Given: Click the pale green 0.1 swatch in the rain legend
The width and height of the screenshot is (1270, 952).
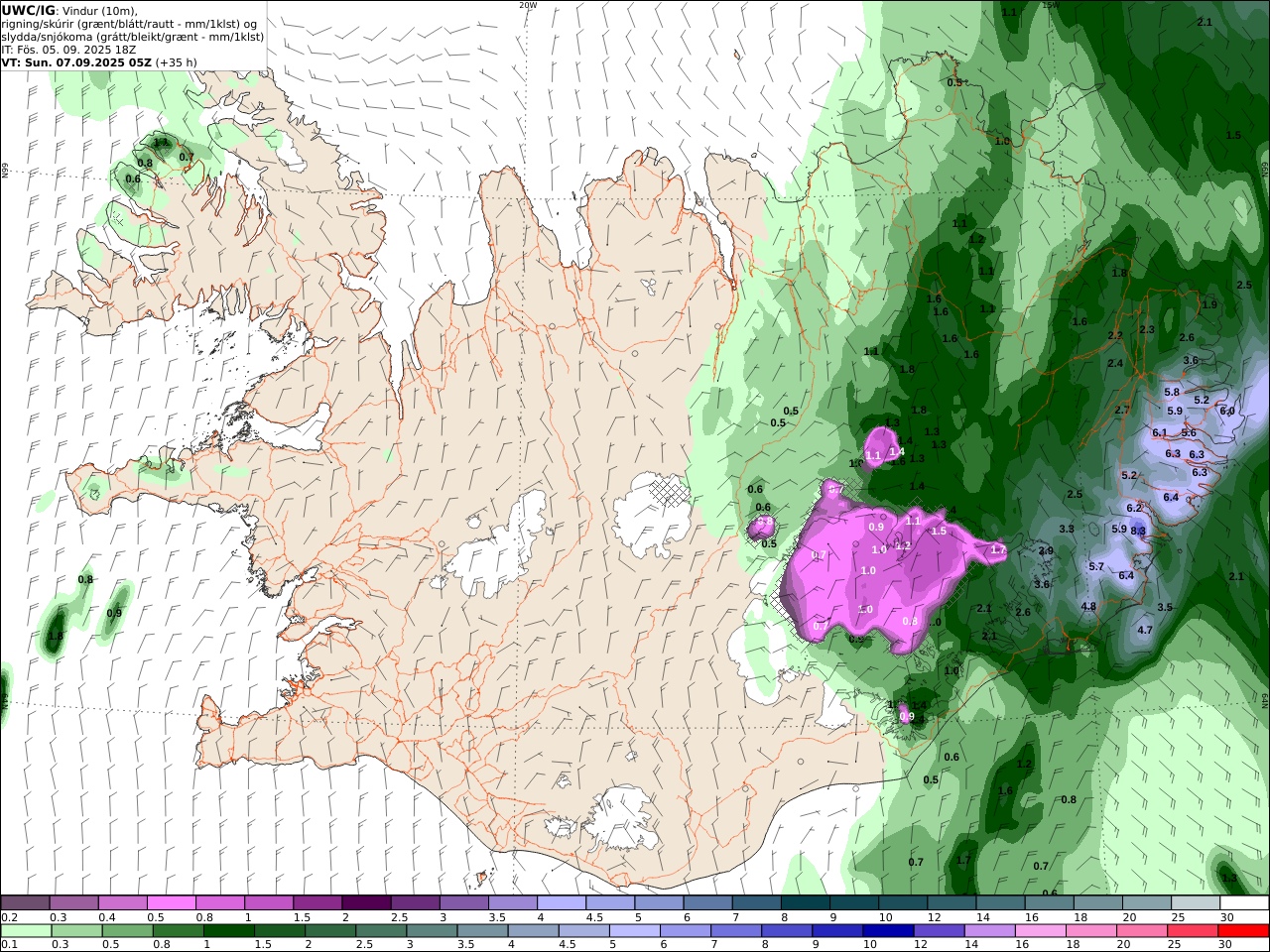Looking at the screenshot, I should [26, 931].
